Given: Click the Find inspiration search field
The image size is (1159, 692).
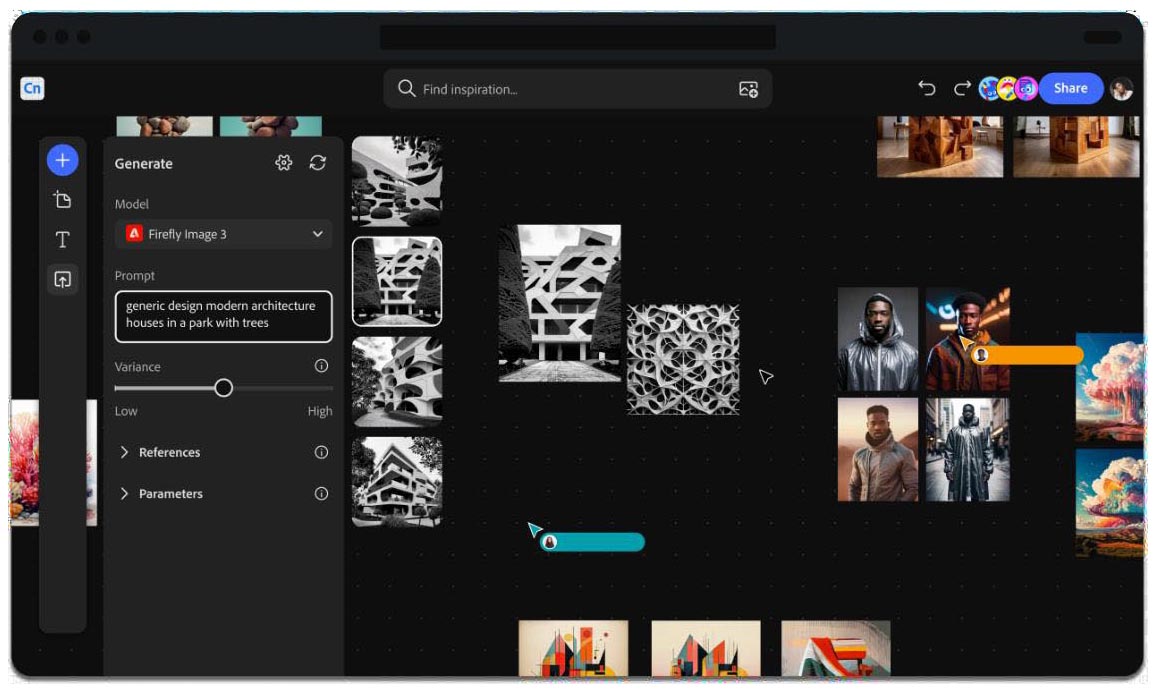Looking at the screenshot, I should coord(577,89).
